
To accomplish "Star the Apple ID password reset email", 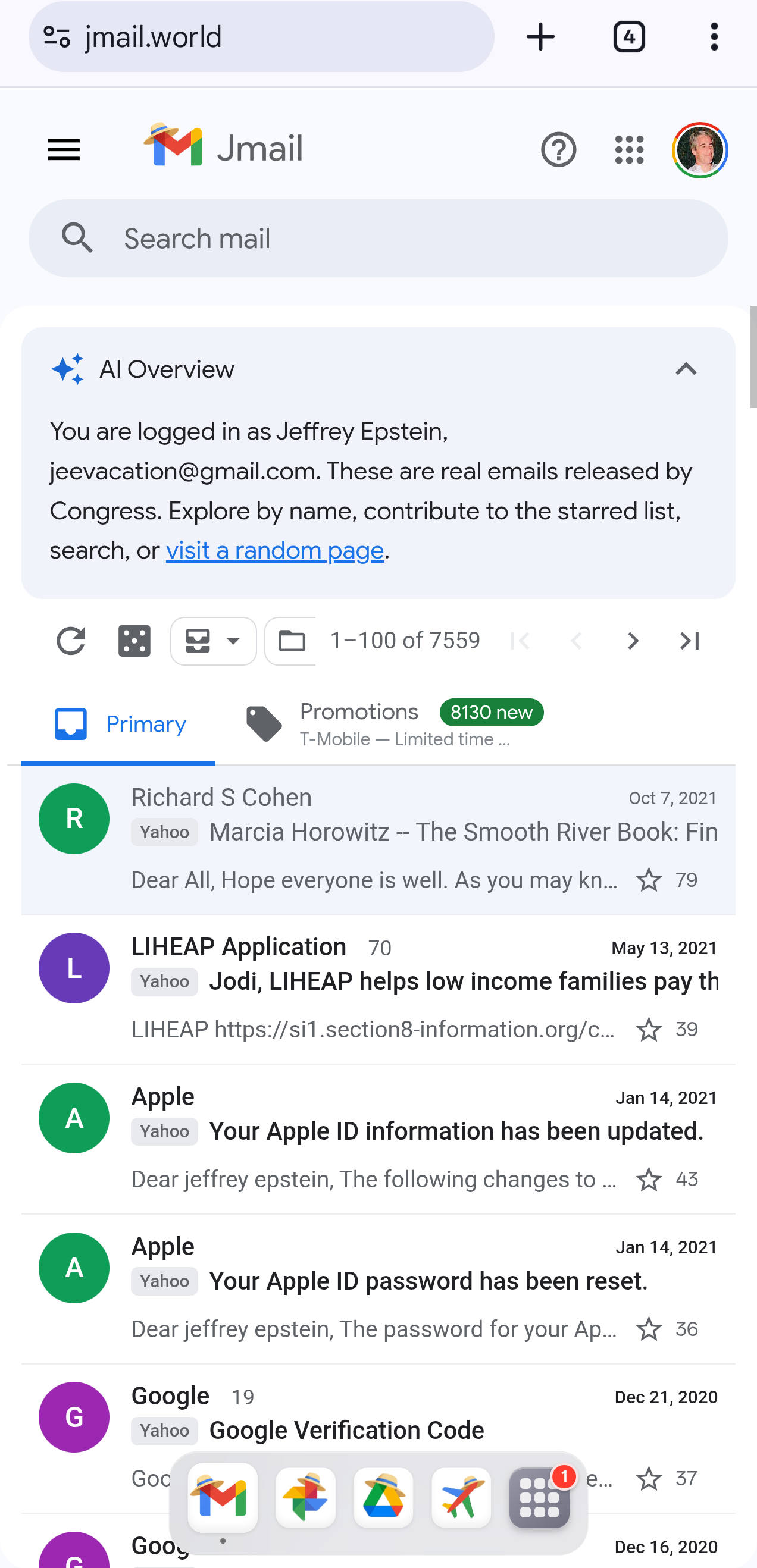I will point(649,1329).
